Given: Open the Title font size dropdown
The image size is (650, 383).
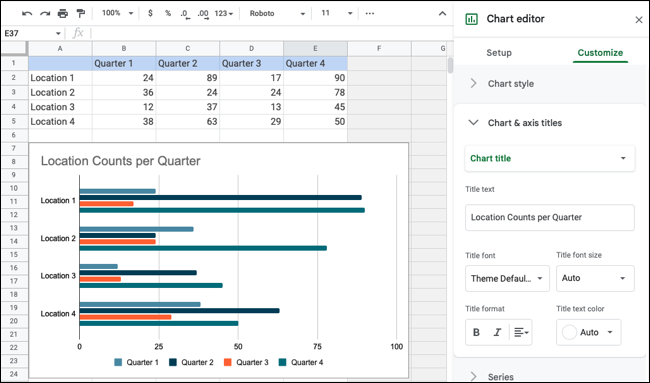Looking at the screenshot, I should click(x=595, y=278).
